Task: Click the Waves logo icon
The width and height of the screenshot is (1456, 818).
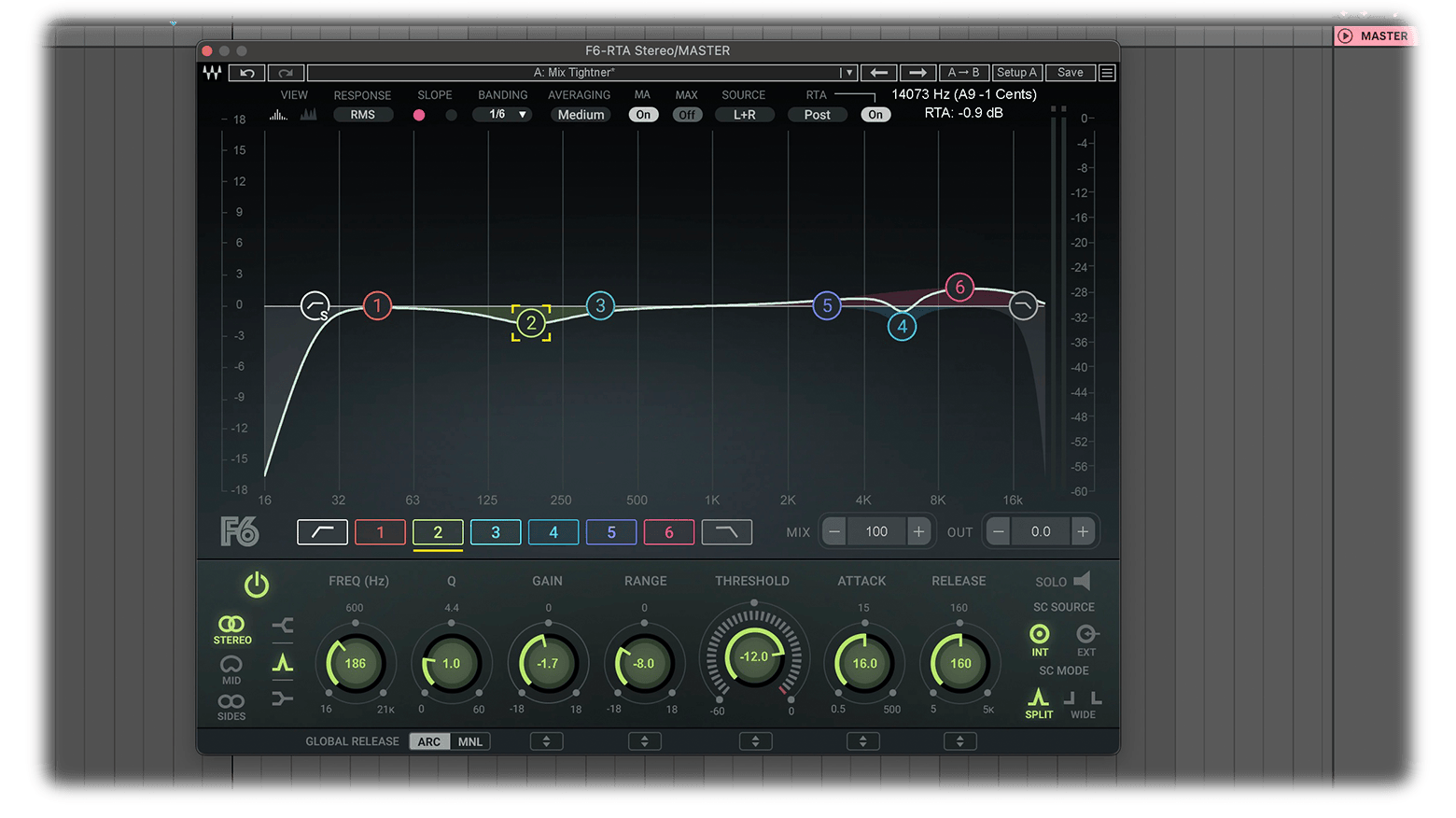Action: [213, 73]
